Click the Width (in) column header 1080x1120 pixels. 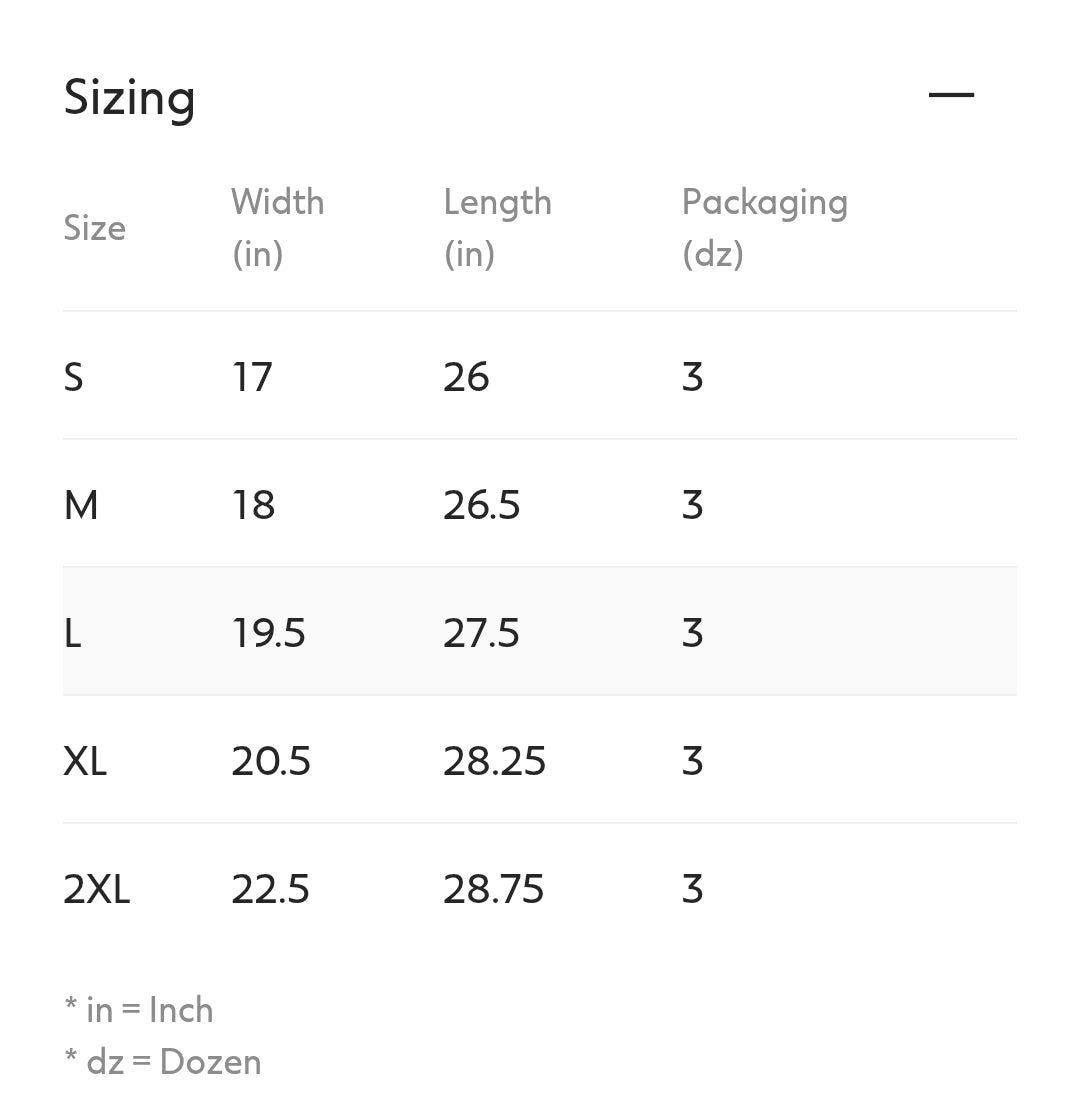(277, 228)
